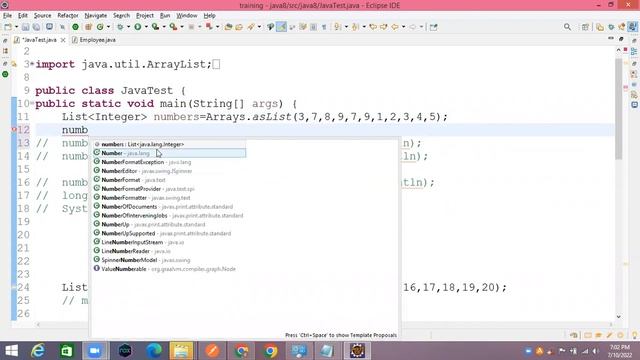The height and width of the screenshot is (360, 640).
Task: Switch to the Debug perspective icon
Action: pyautogui.click(x=611, y=27)
